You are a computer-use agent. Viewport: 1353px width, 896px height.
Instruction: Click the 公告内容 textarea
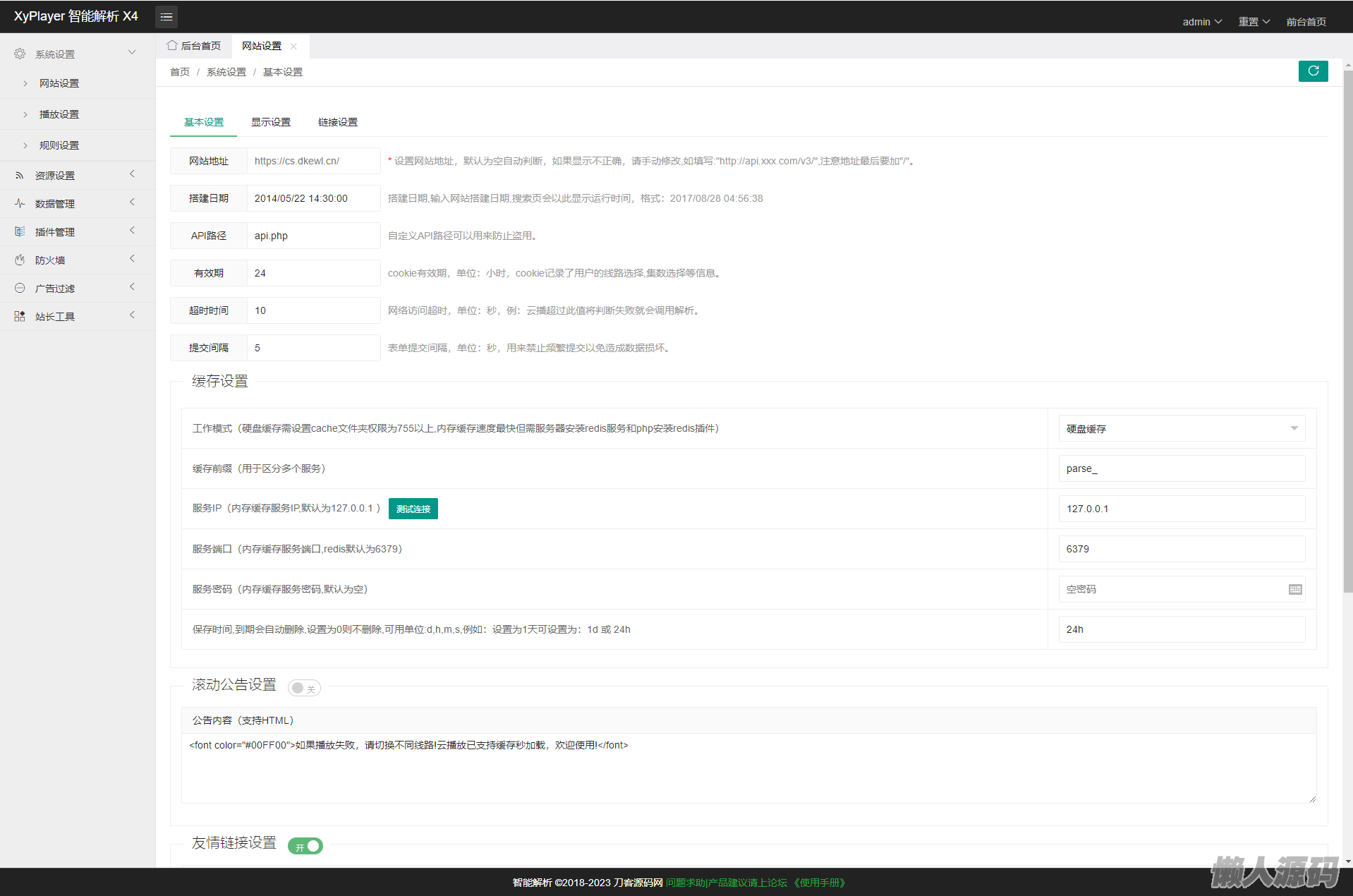(748, 768)
